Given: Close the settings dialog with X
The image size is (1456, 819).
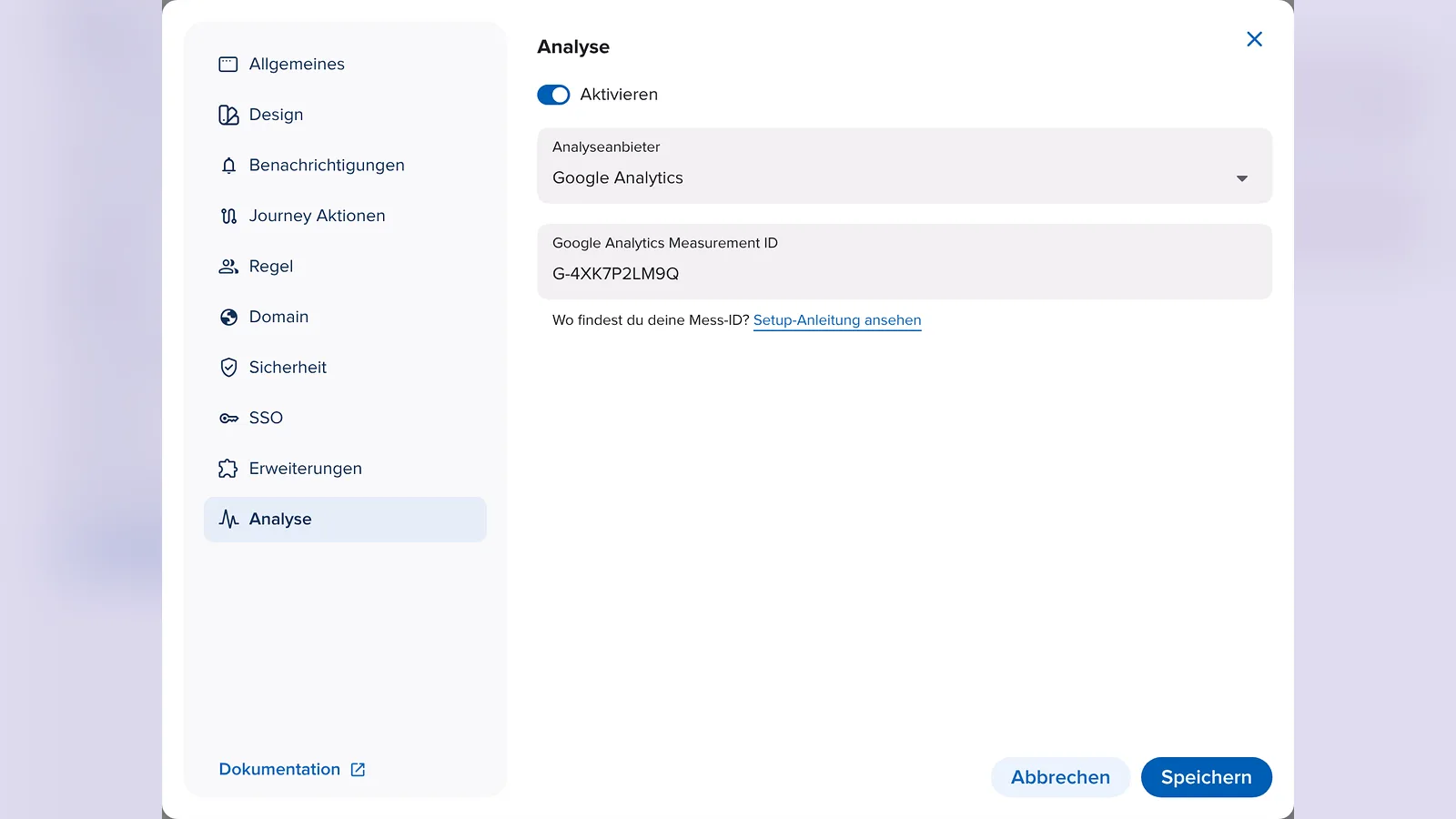Looking at the screenshot, I should coord(1254,39).
